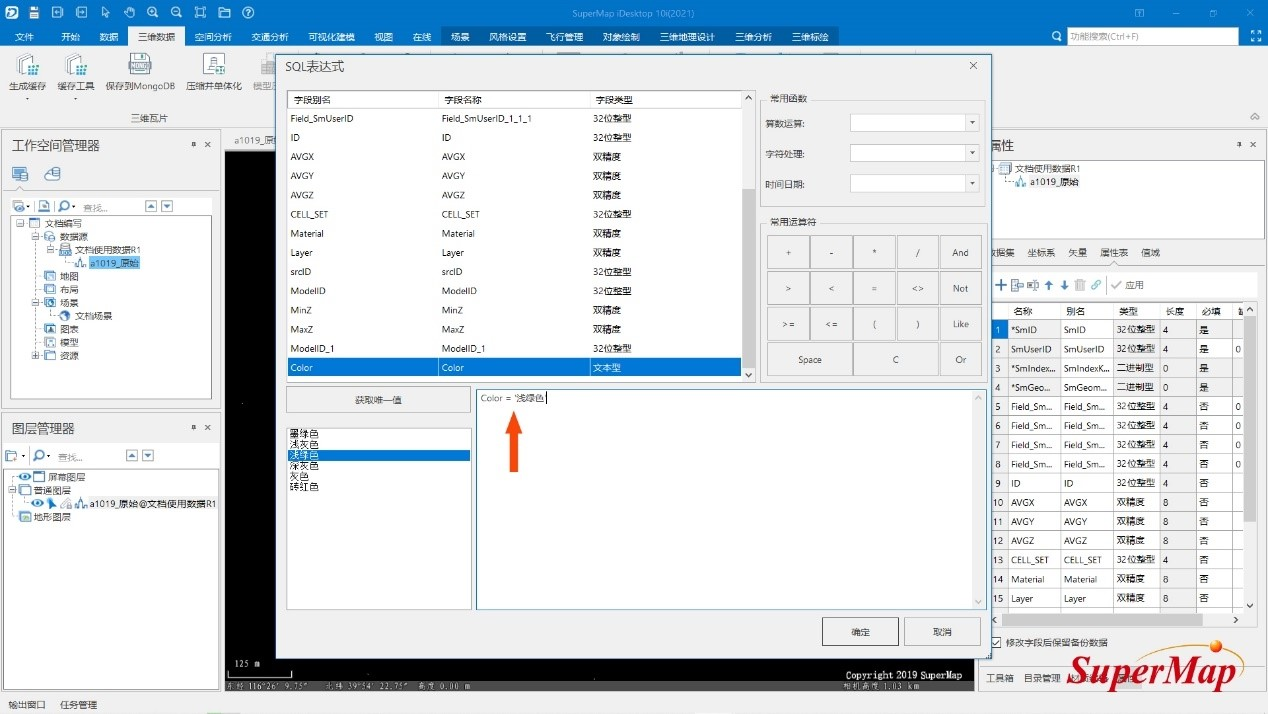This screenshot has height=714, width=1268.
Task: Open the 三维分析 ribbon tab
Action: point(753,37)
